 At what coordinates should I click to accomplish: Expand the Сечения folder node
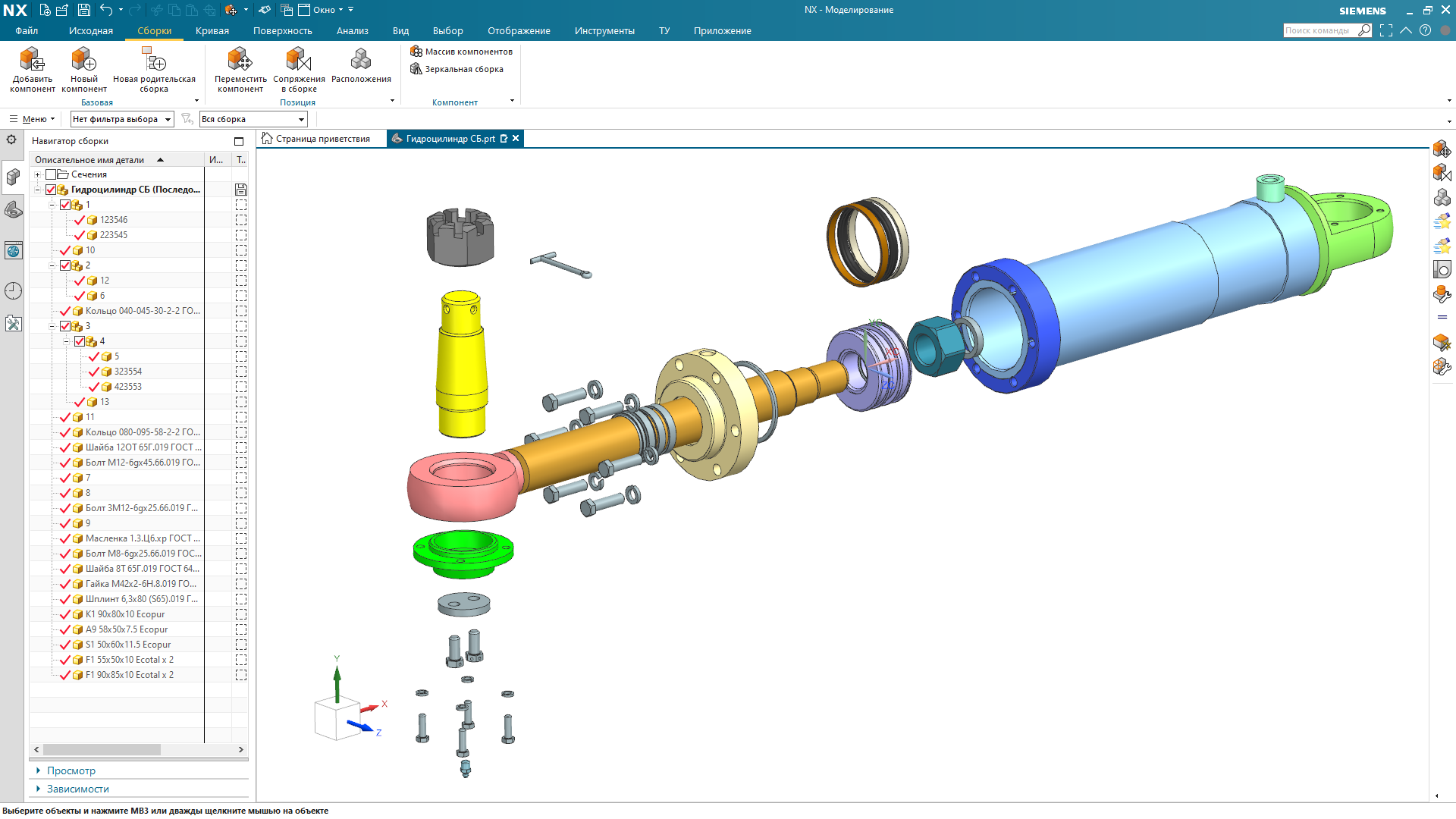pos(37,174)
